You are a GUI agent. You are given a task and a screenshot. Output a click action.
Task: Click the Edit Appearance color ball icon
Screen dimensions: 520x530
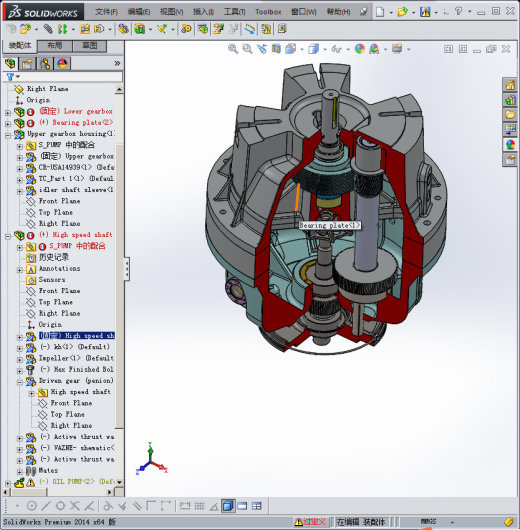coord(359,49)
